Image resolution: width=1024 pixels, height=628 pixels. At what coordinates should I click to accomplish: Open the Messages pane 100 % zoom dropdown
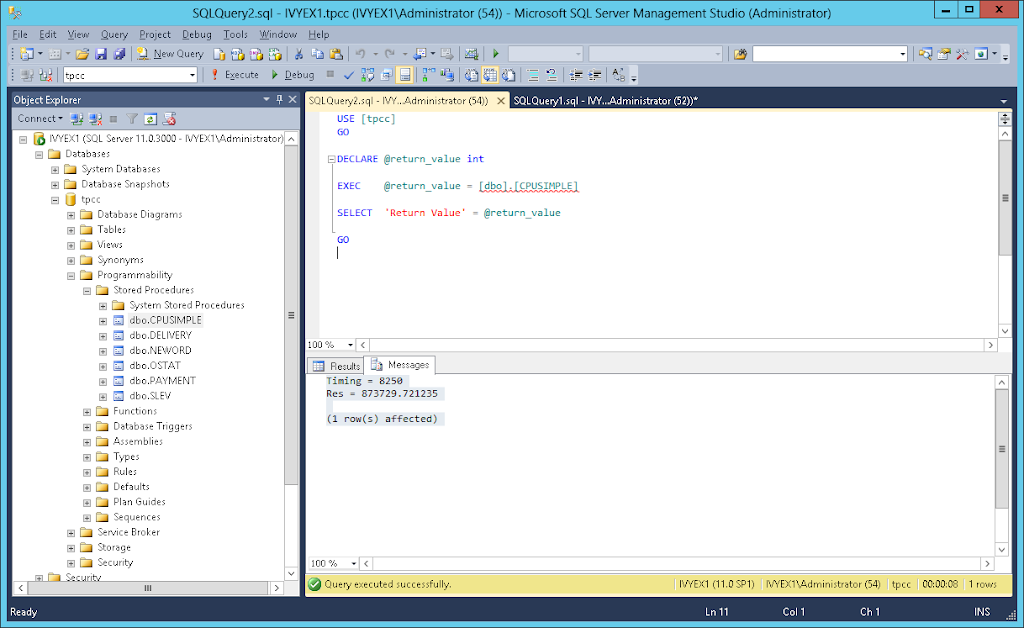point(354,563)
